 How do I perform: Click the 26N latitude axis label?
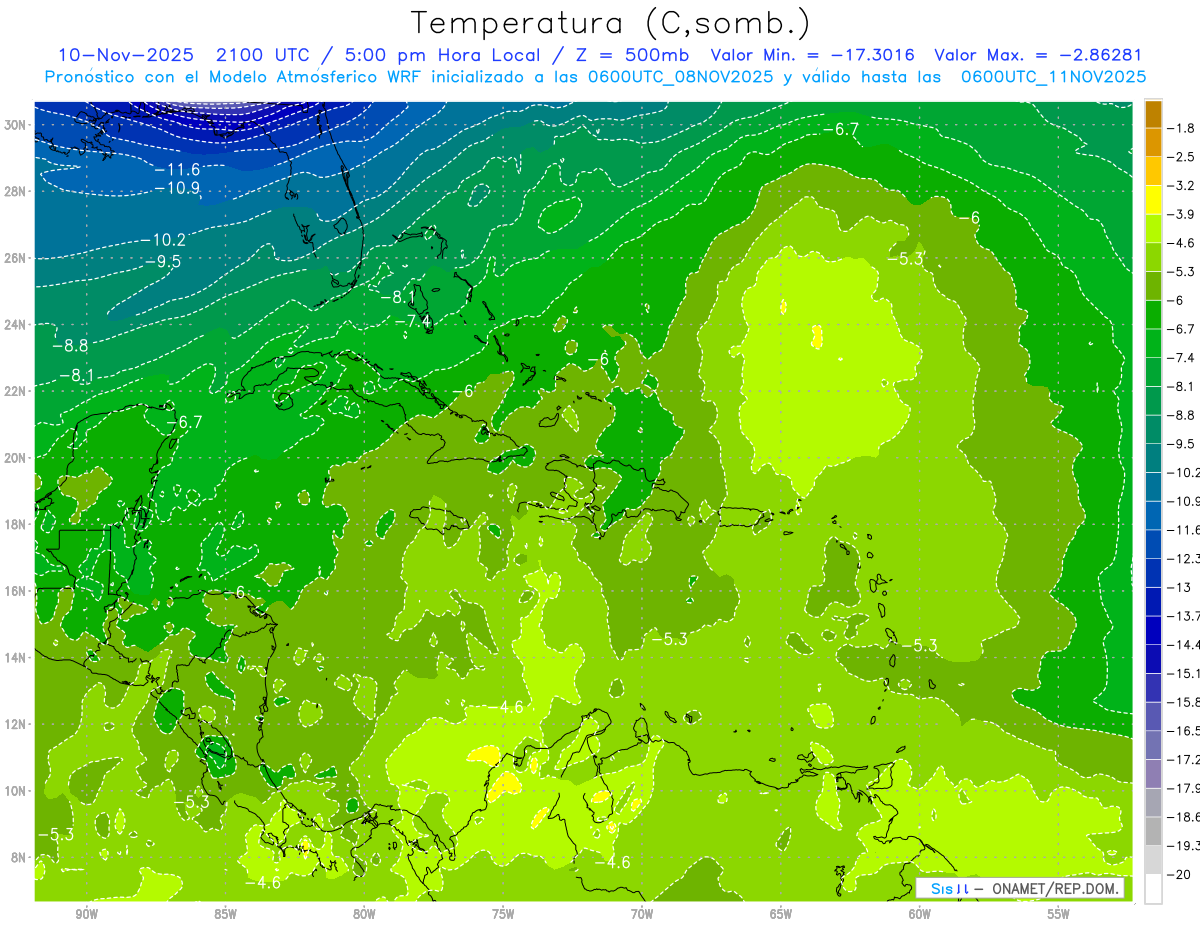tap(17, 258)
